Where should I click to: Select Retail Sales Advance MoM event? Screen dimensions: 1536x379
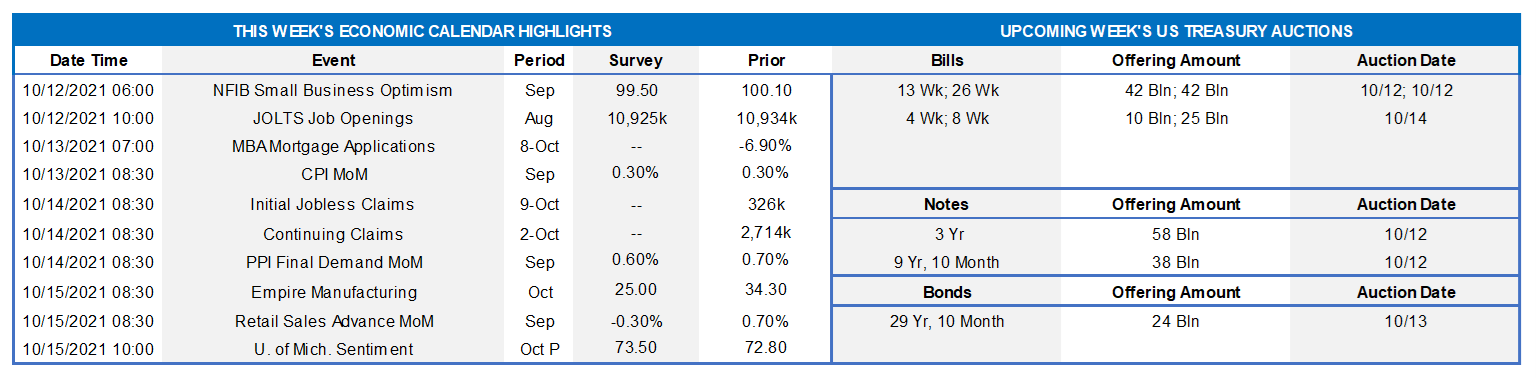click(333, 322)
